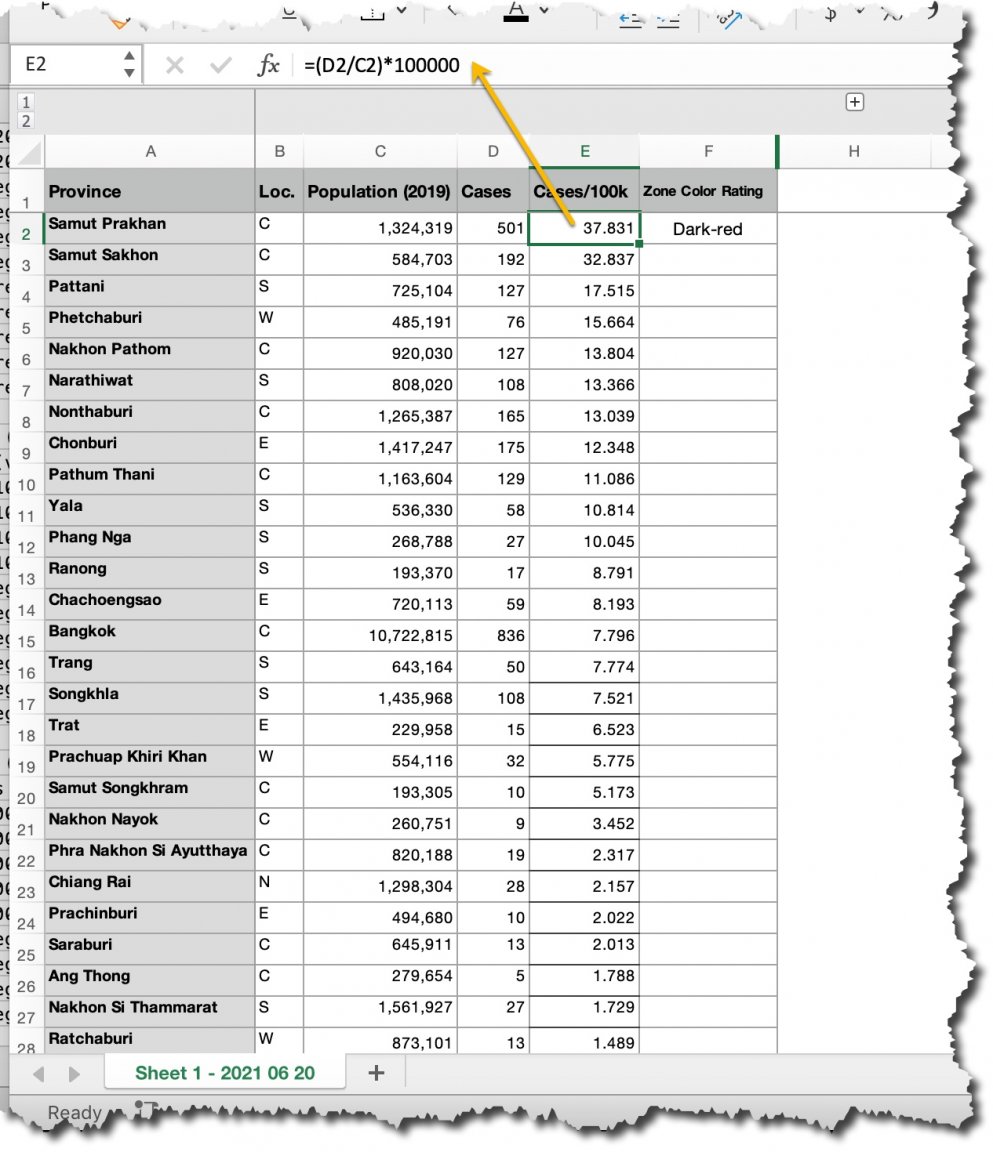Cancel the formula entry with the X icon
Image resolution: width=993 pixels, height=1152 pixels.
pos(174,65)
